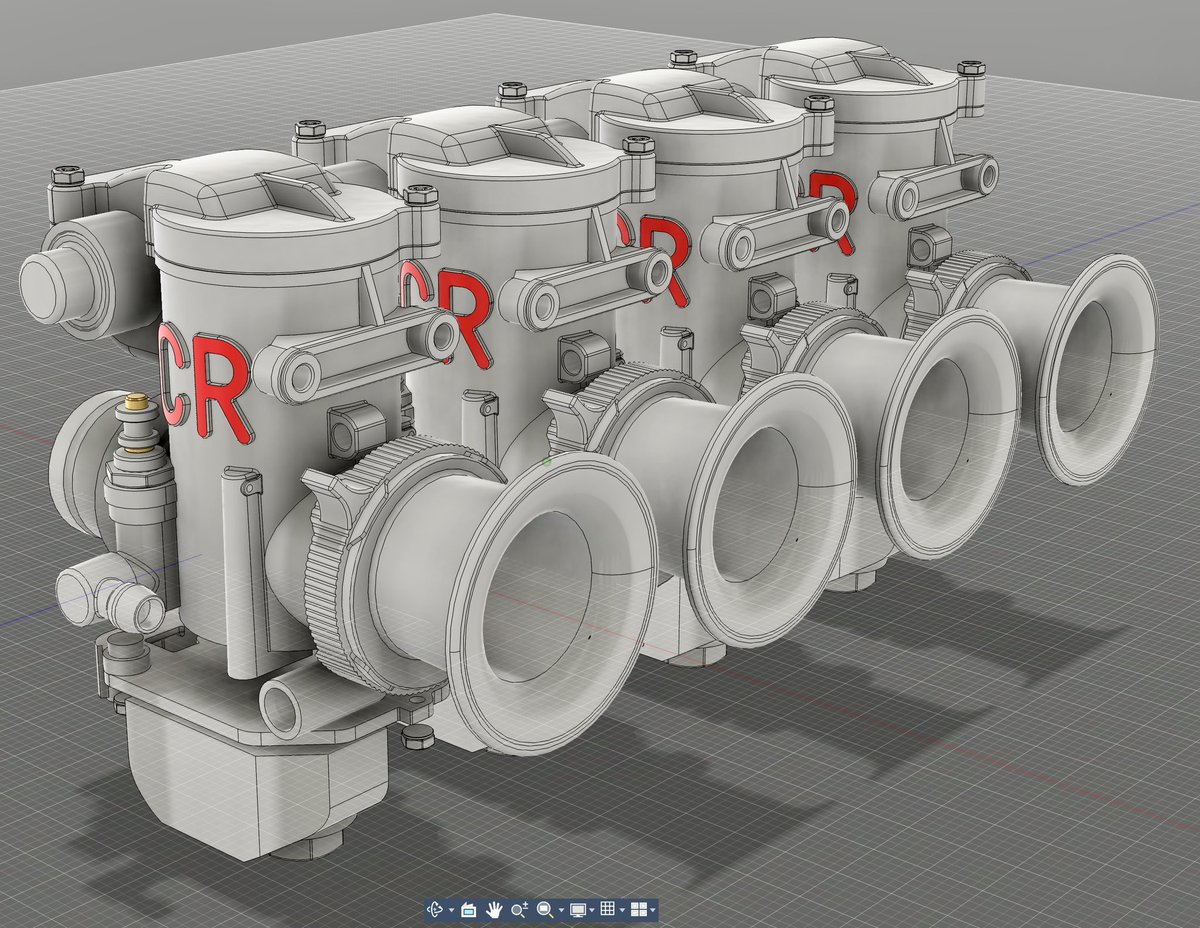Select the Zoom plus/minus tool
The image size is (1200, 928).
pos(519,910)
